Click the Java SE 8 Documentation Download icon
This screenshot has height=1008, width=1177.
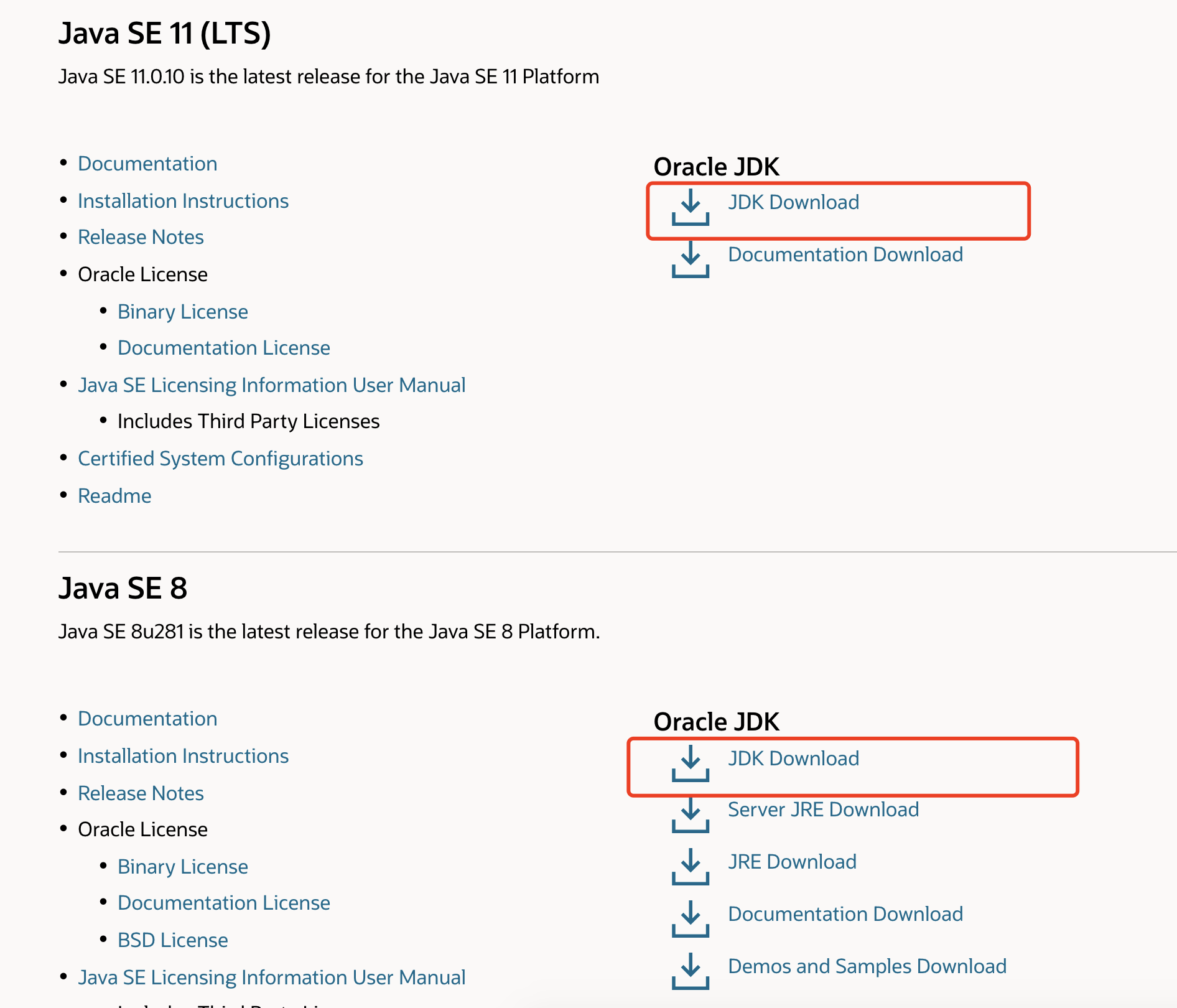click(690, 919)
